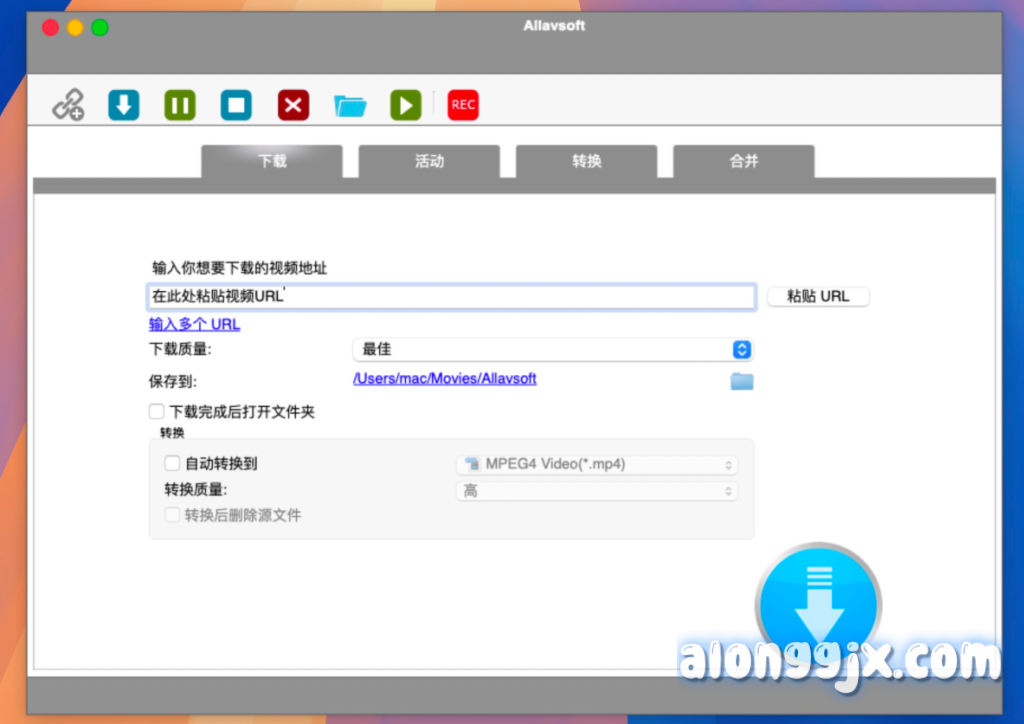
Task: Open the 下载质量 dropdown set to 最佳
Action: click(x=552, y=349)
